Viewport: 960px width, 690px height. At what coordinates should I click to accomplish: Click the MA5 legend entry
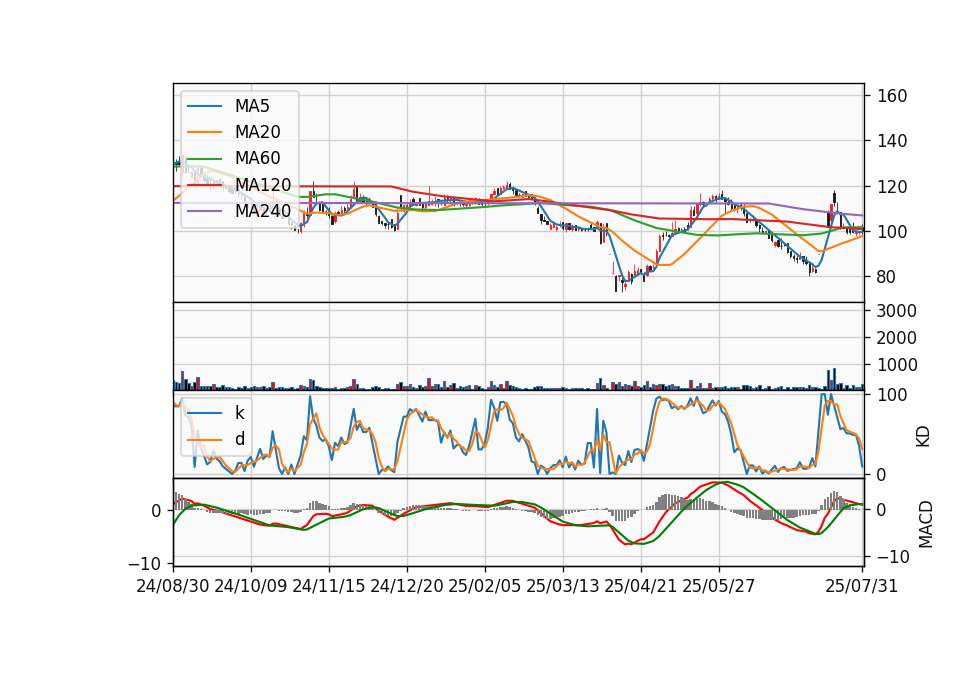[x=228, y=106]
